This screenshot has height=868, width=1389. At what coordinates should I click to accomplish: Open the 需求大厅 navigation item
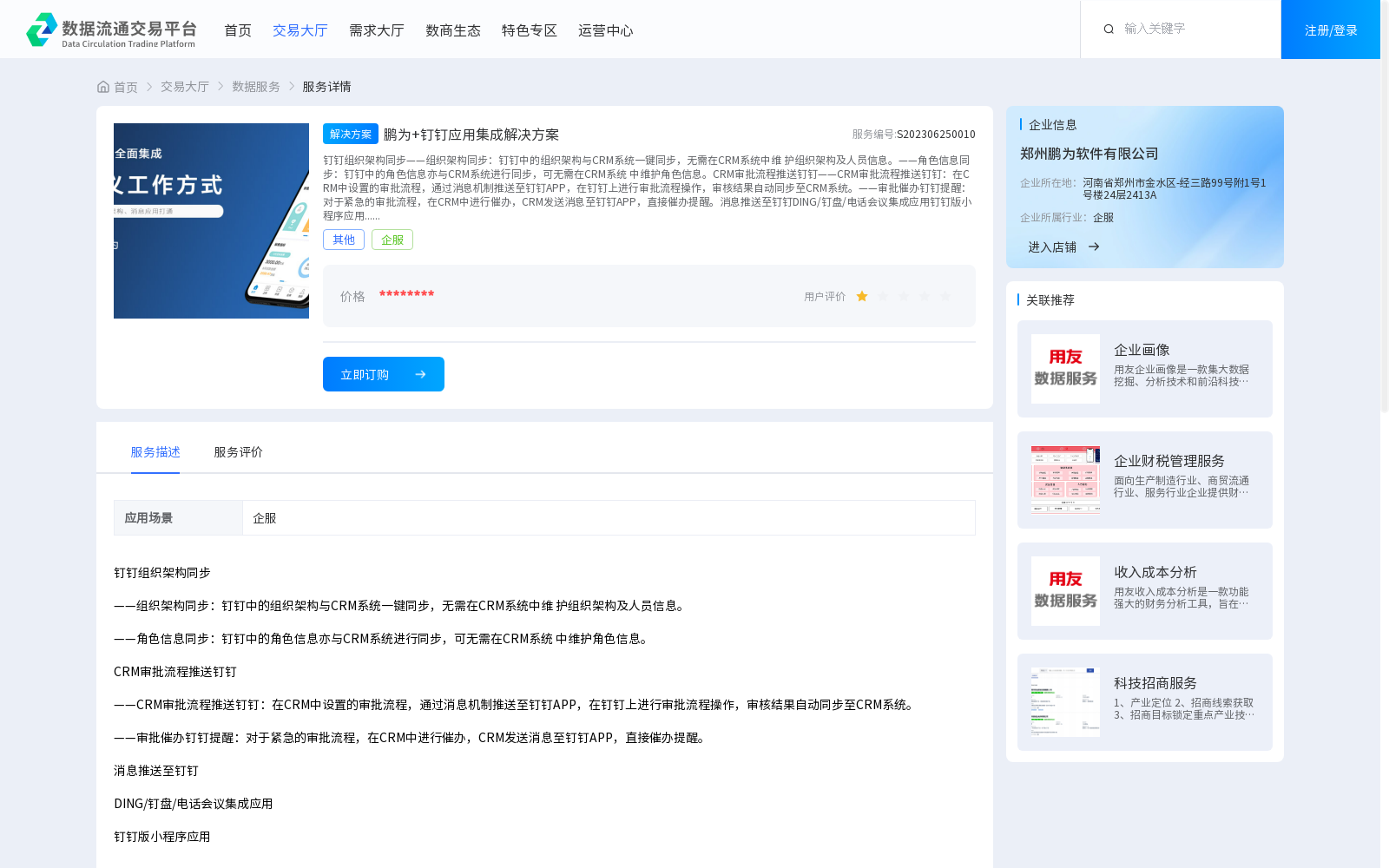[377, 30]
